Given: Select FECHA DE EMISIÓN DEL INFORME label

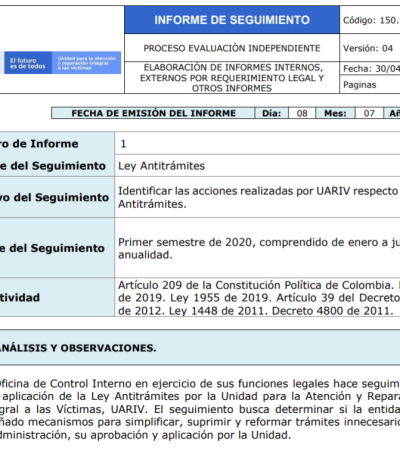Looking at the screenshot, I should pyautogui.click(x=154, y=113).
